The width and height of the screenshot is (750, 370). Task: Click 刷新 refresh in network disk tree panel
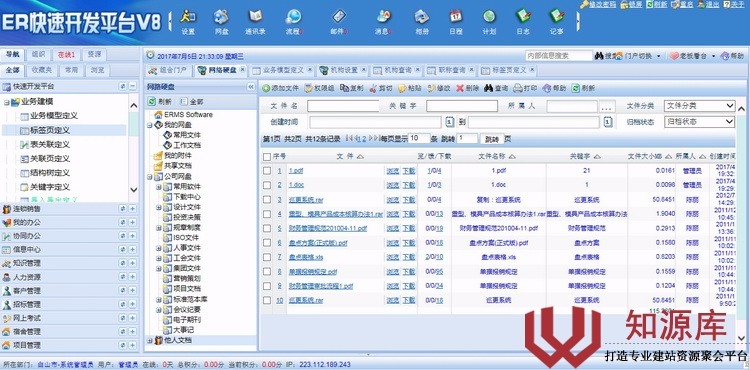click(160, 101)
